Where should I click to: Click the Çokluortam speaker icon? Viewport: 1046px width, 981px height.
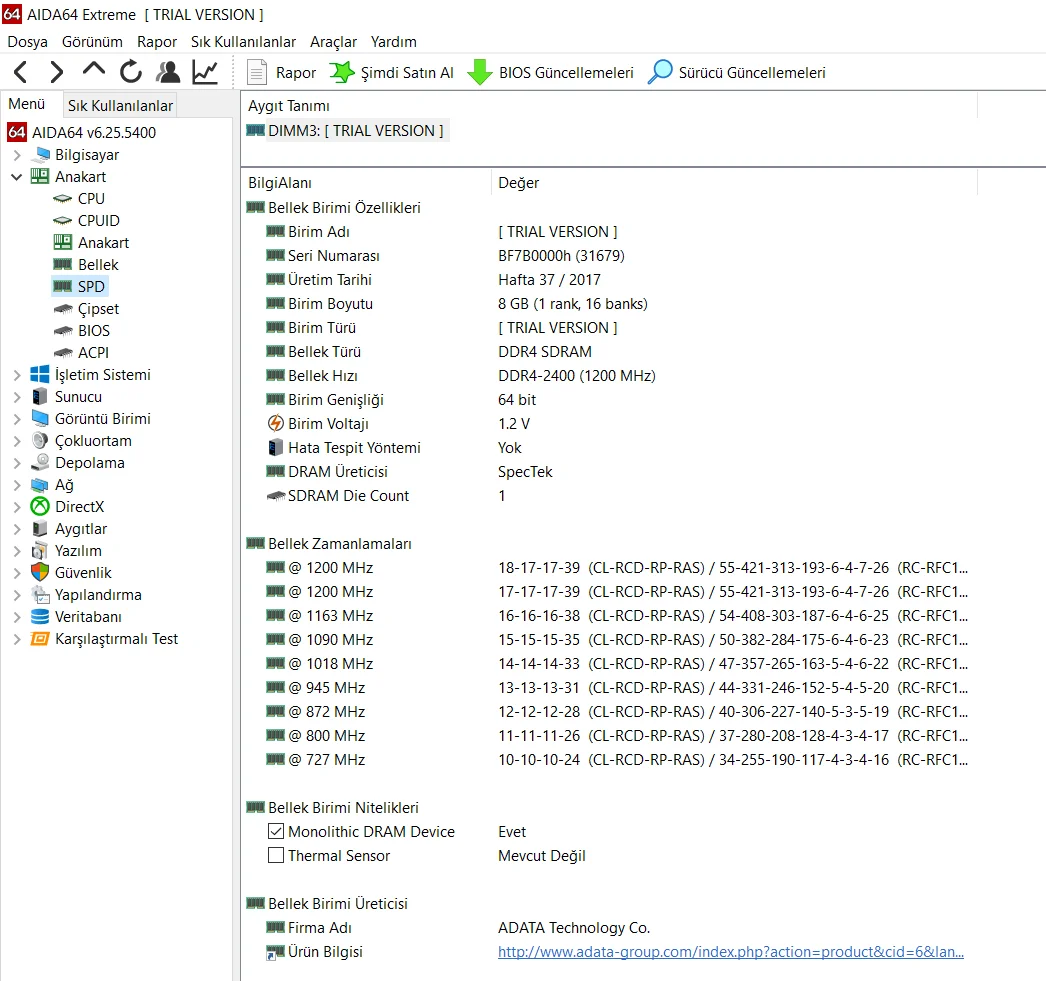[x=40, y=441]
